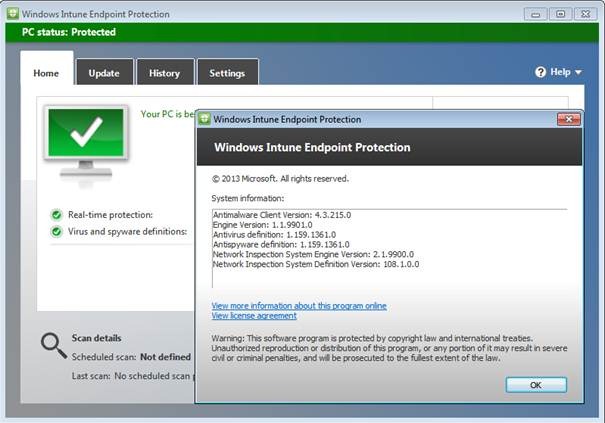Click the About dialog title bar shield icon
This screenshot has height=423, width=605.
(x=204, y=119)
